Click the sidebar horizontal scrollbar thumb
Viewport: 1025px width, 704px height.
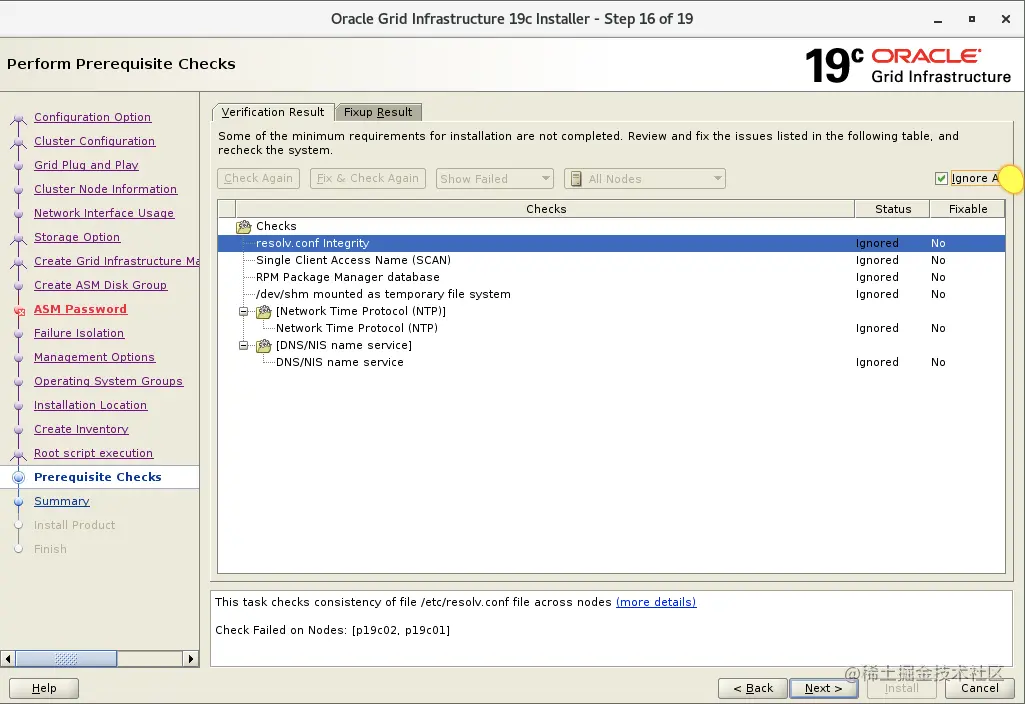tap(66, 659)
